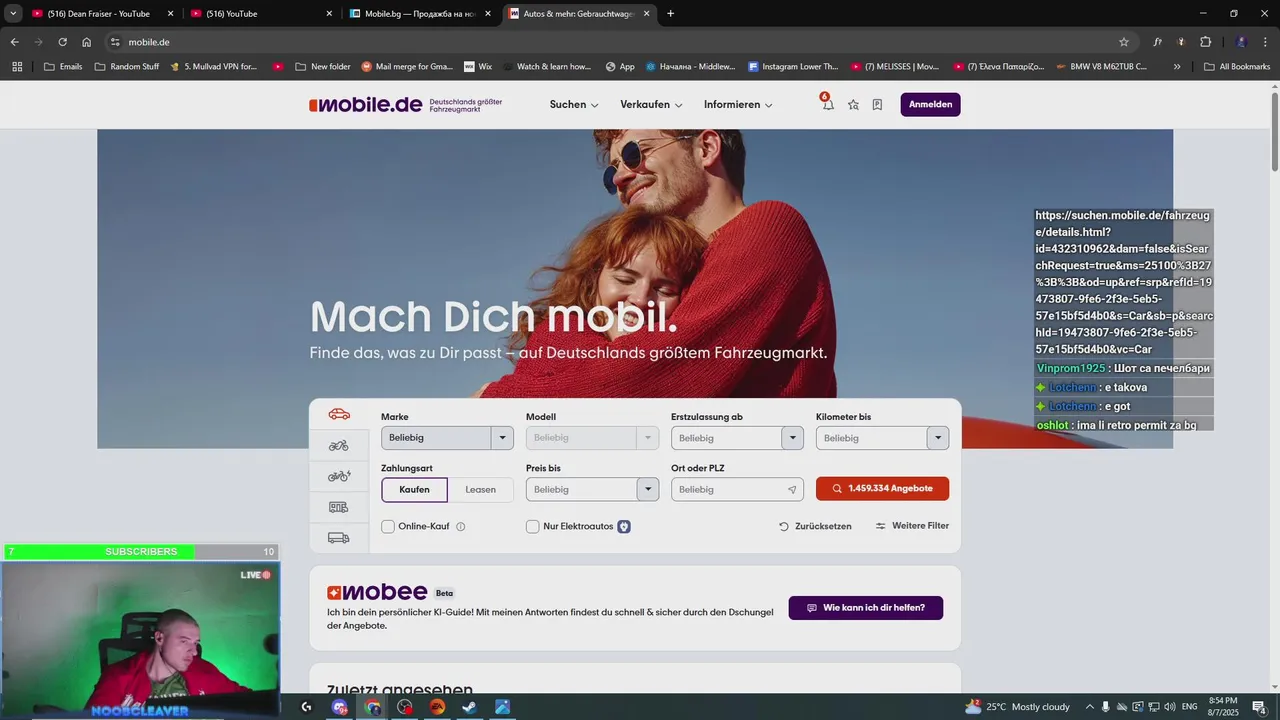Open the Windows notification center icon
This screenshot has height=720, width=1280.
1259,707
